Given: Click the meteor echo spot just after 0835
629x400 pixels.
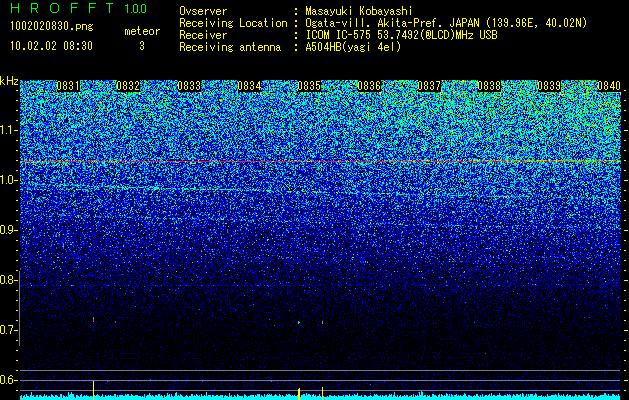Looking at the screenshot, I should pyautogui.click(x=323, y=322).
